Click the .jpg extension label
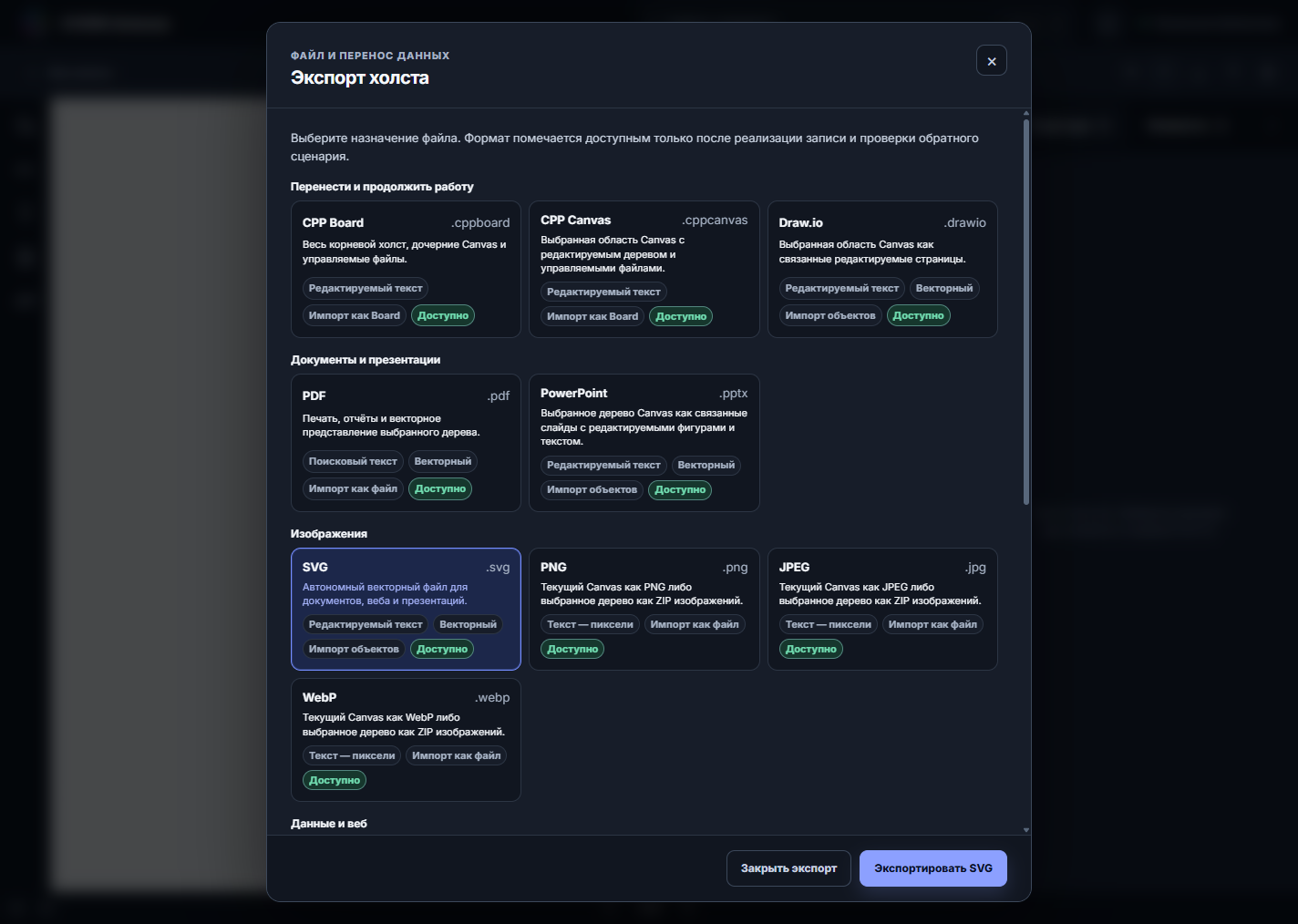Viewport: 1298px width, 924px height. (975, 568)
